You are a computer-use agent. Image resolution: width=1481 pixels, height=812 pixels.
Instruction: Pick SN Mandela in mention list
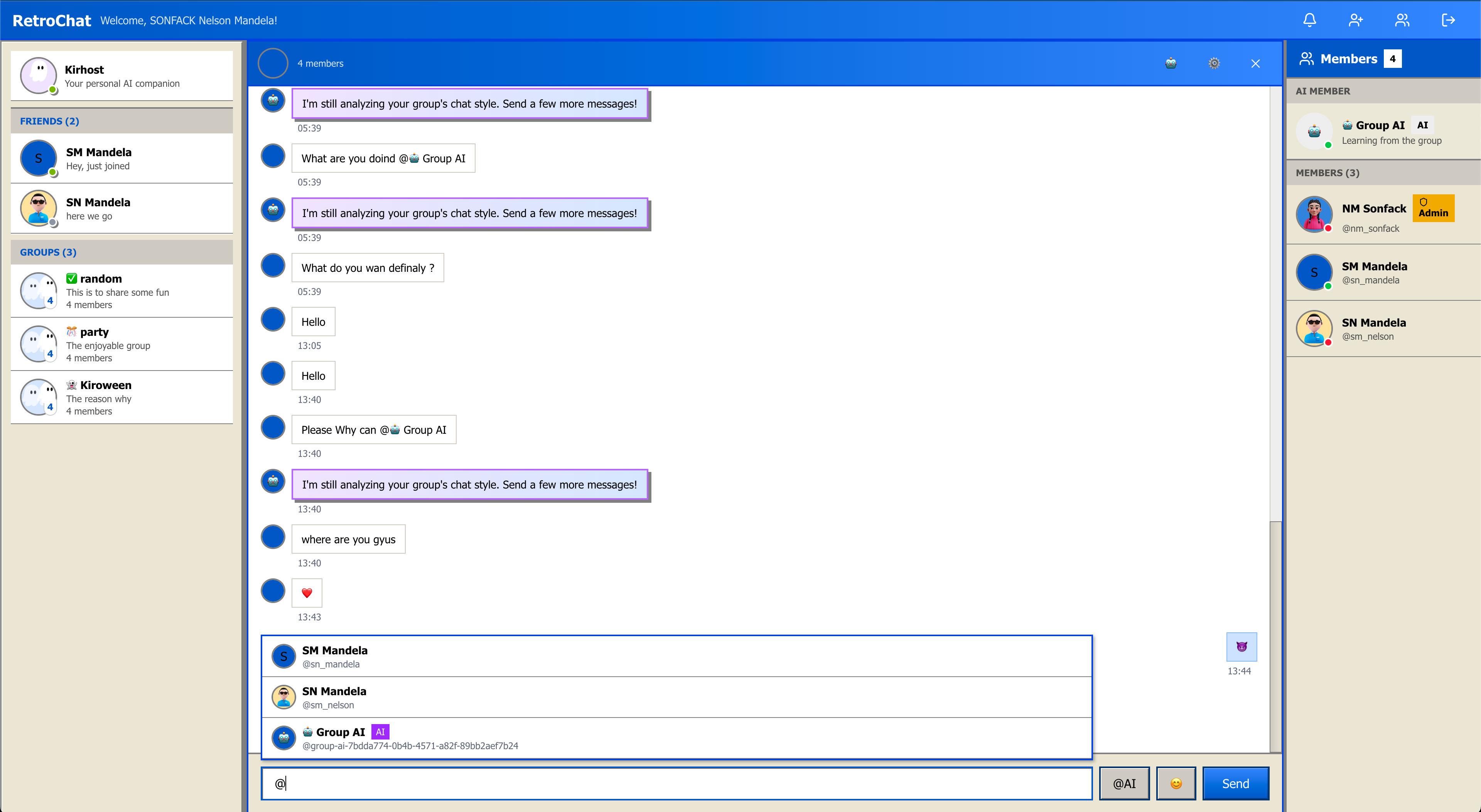[676, 697]
